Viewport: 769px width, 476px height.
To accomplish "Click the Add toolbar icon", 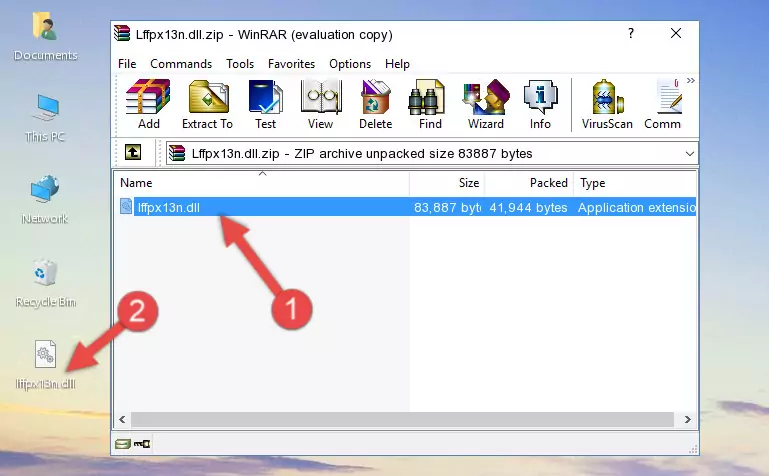I will click(x=148, y=104).
